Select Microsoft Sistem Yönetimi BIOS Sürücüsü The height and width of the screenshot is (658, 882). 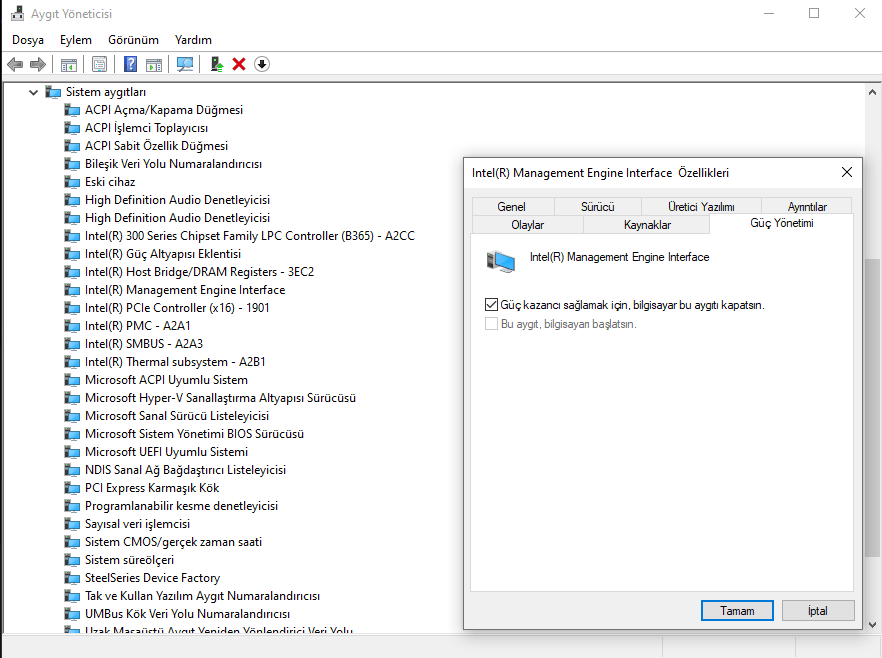pyautogui.click(x=195, y=434)
